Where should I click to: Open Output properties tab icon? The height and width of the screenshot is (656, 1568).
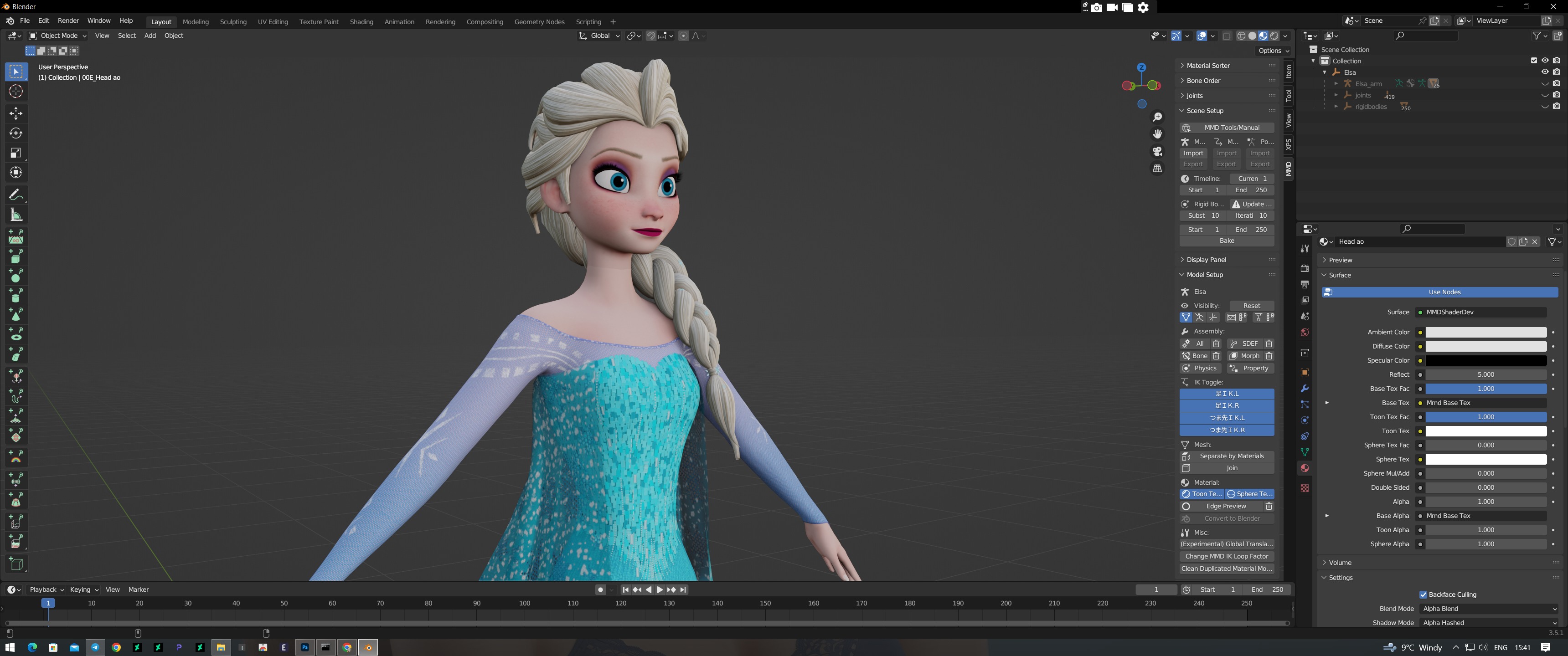pyautogui.click(x=1305, y=284)
